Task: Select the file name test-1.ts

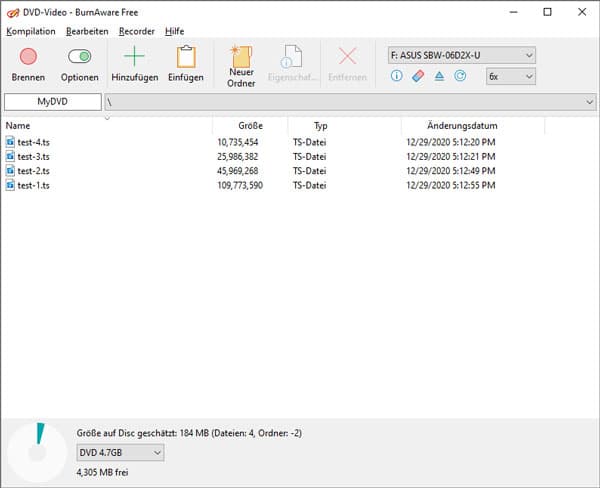Action: tap(34, 186)
